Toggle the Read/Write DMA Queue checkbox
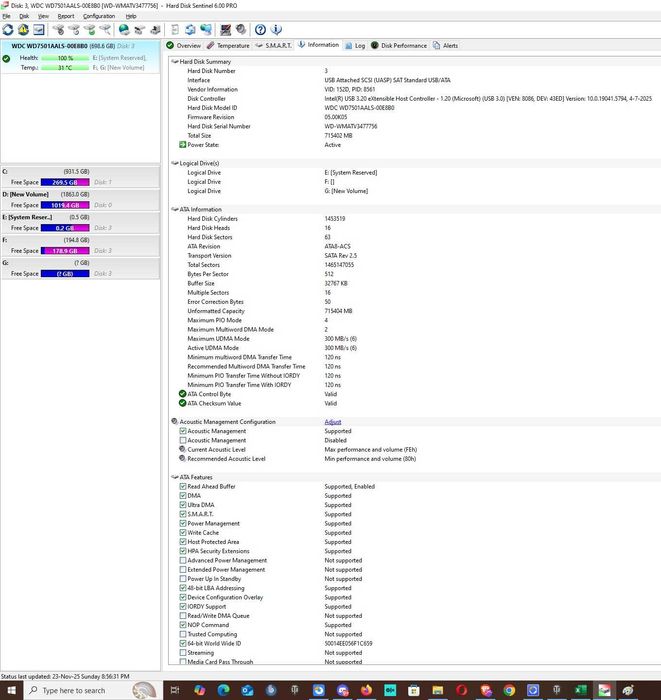 [x=183, y=616]
